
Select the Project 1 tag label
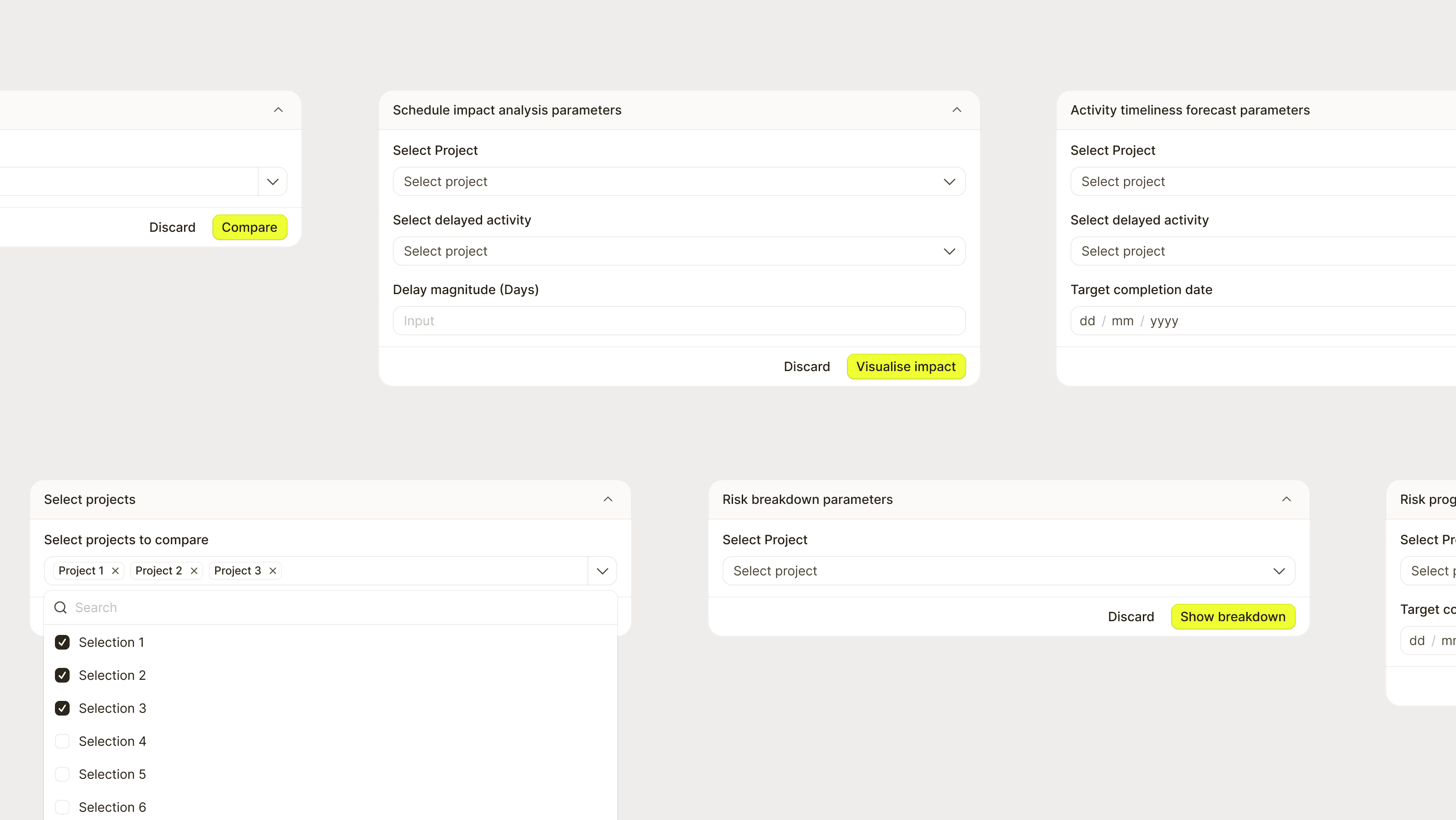click(x=81, y=571)
